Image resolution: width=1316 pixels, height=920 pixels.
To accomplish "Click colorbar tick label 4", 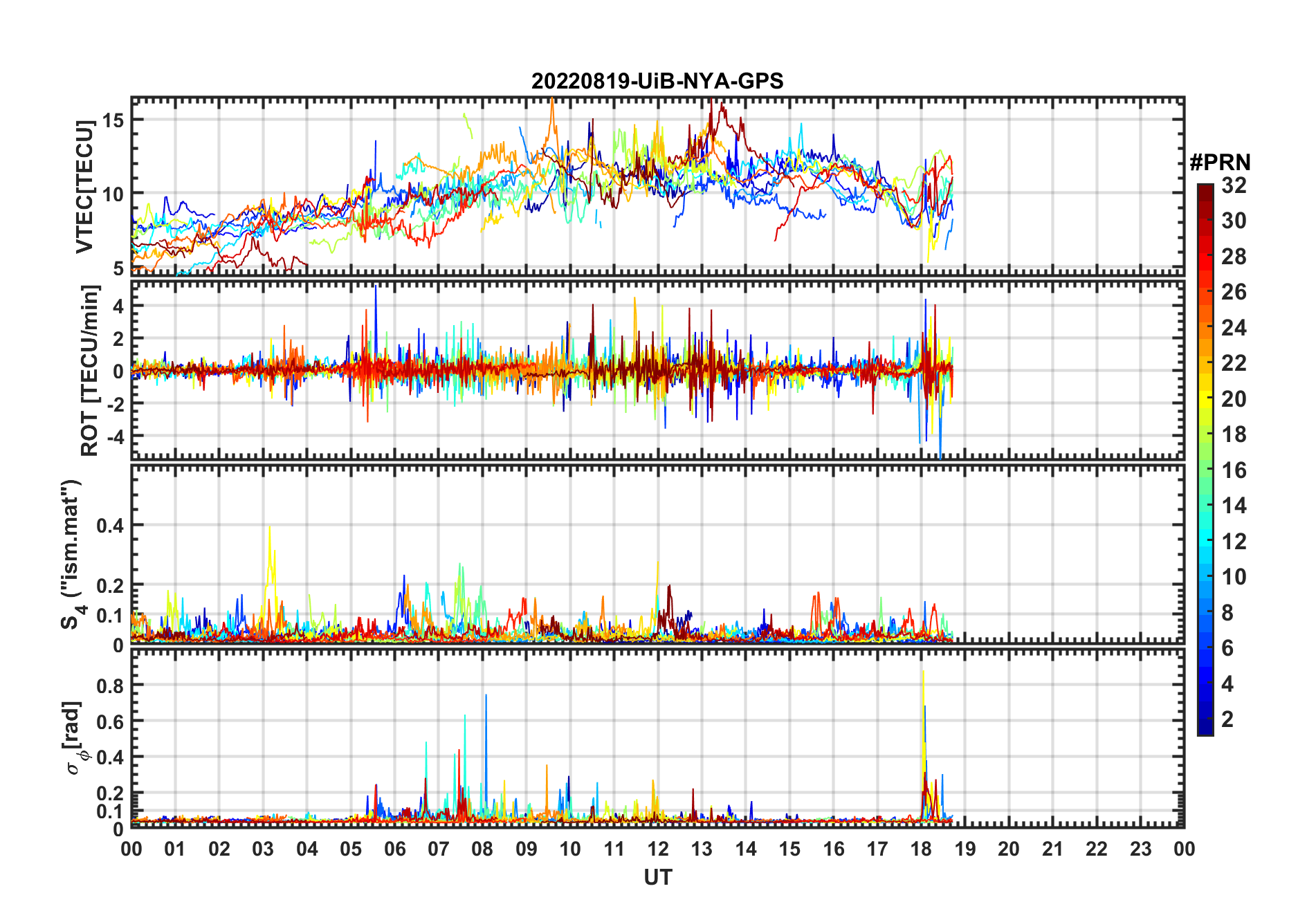I will coord(1227,684).
